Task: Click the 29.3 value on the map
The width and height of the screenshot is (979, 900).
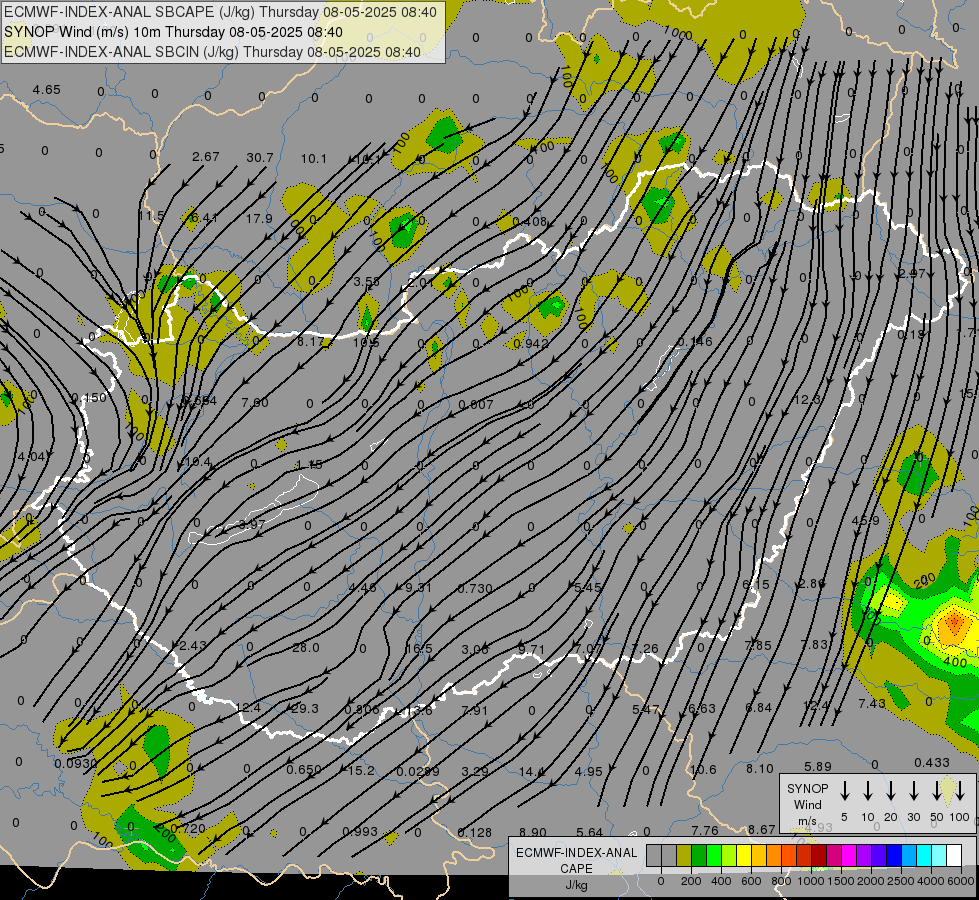Action: (x=305, y=708)
